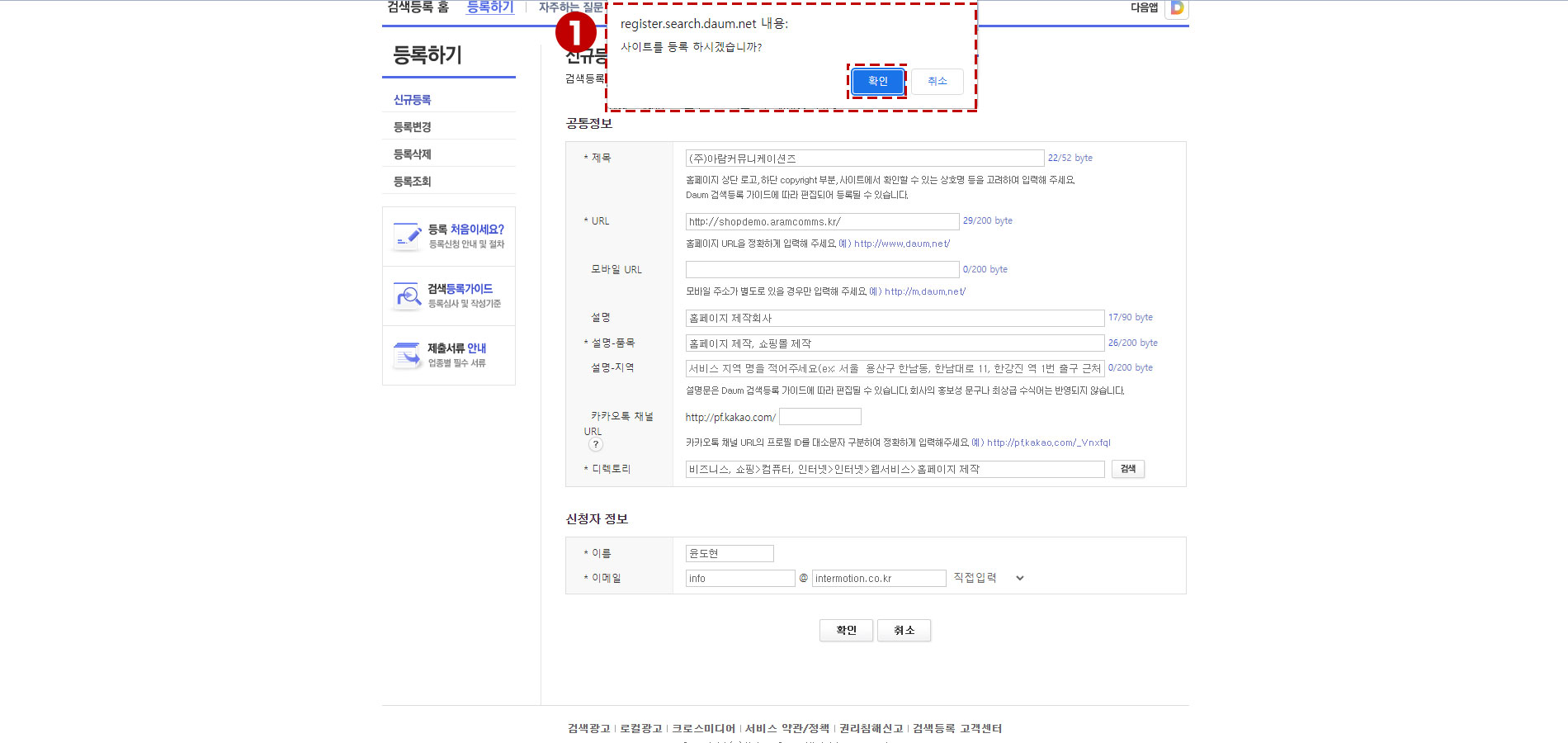1568x743 pixels.
Task: Open 검색광고 footer link
Action: [x=589, y=728]
